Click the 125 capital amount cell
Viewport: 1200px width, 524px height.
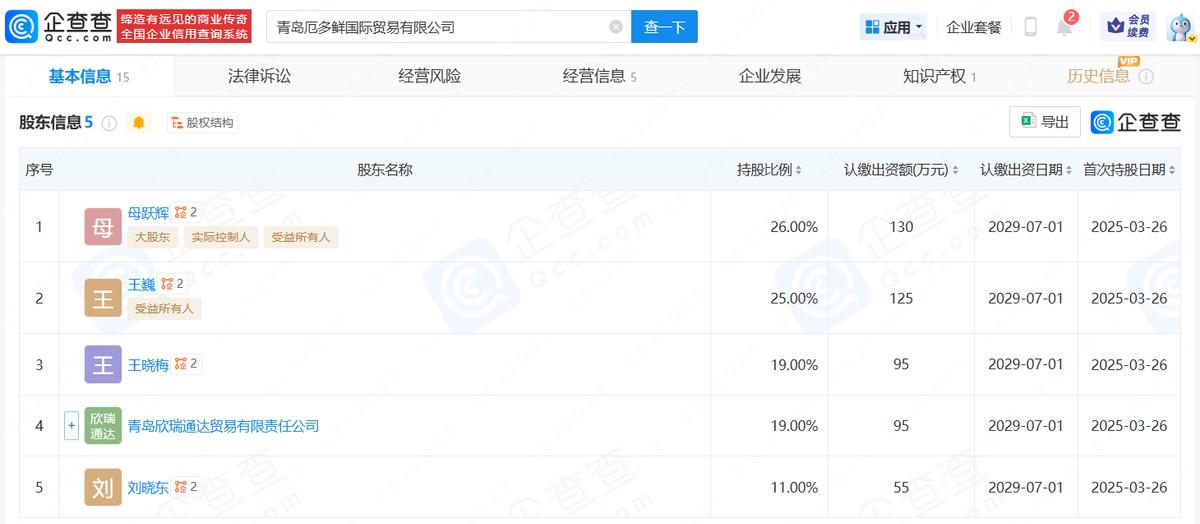pyautogui.click(x=901, y=298)
